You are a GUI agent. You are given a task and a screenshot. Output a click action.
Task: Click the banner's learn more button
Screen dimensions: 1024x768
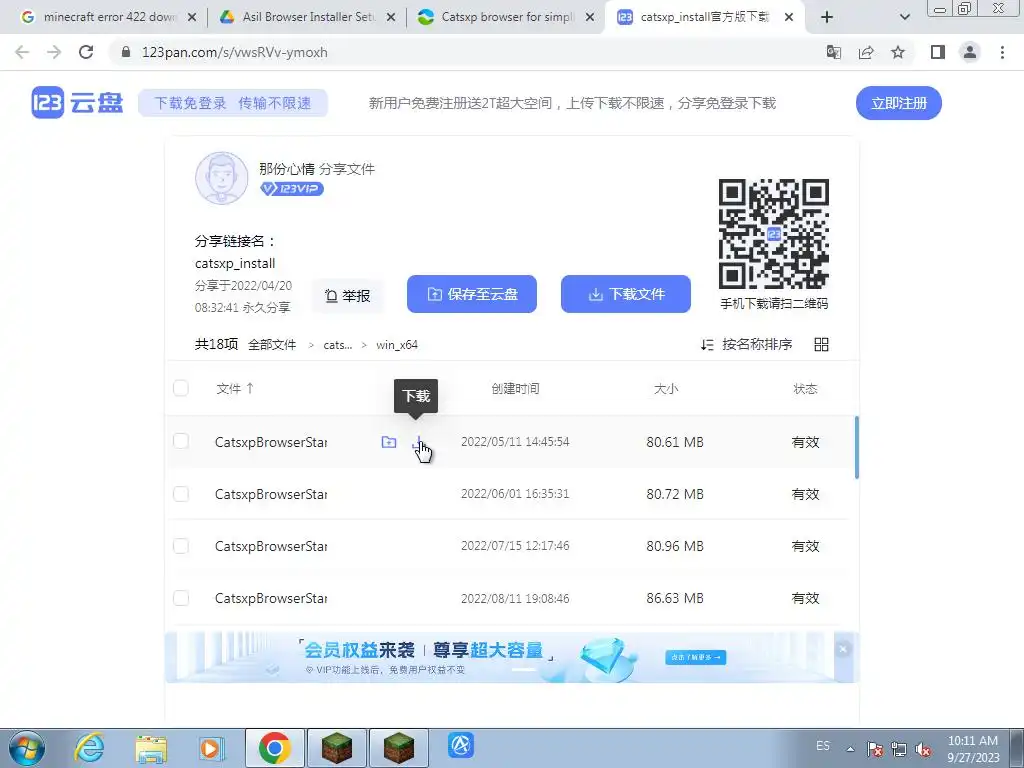(696, 657)
